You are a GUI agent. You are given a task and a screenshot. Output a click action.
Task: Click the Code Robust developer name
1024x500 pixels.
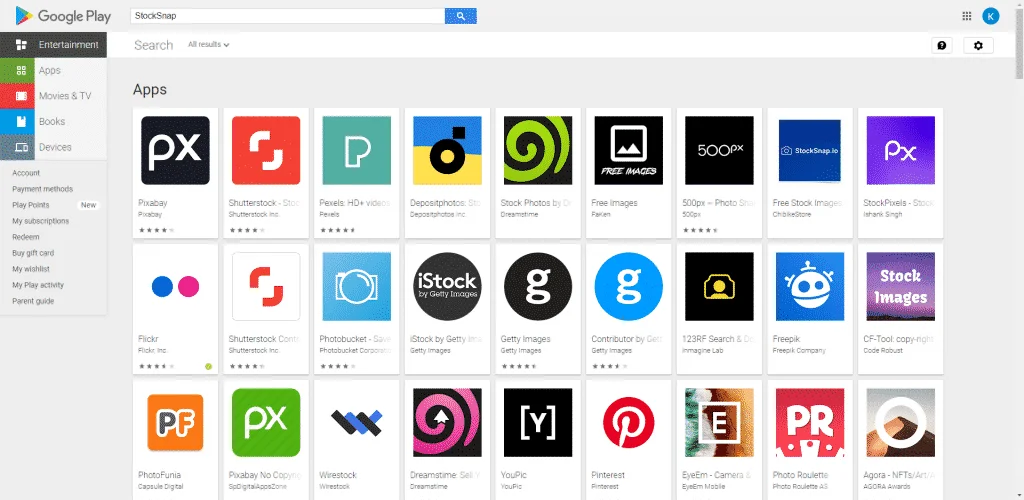[x=883, y=351]
